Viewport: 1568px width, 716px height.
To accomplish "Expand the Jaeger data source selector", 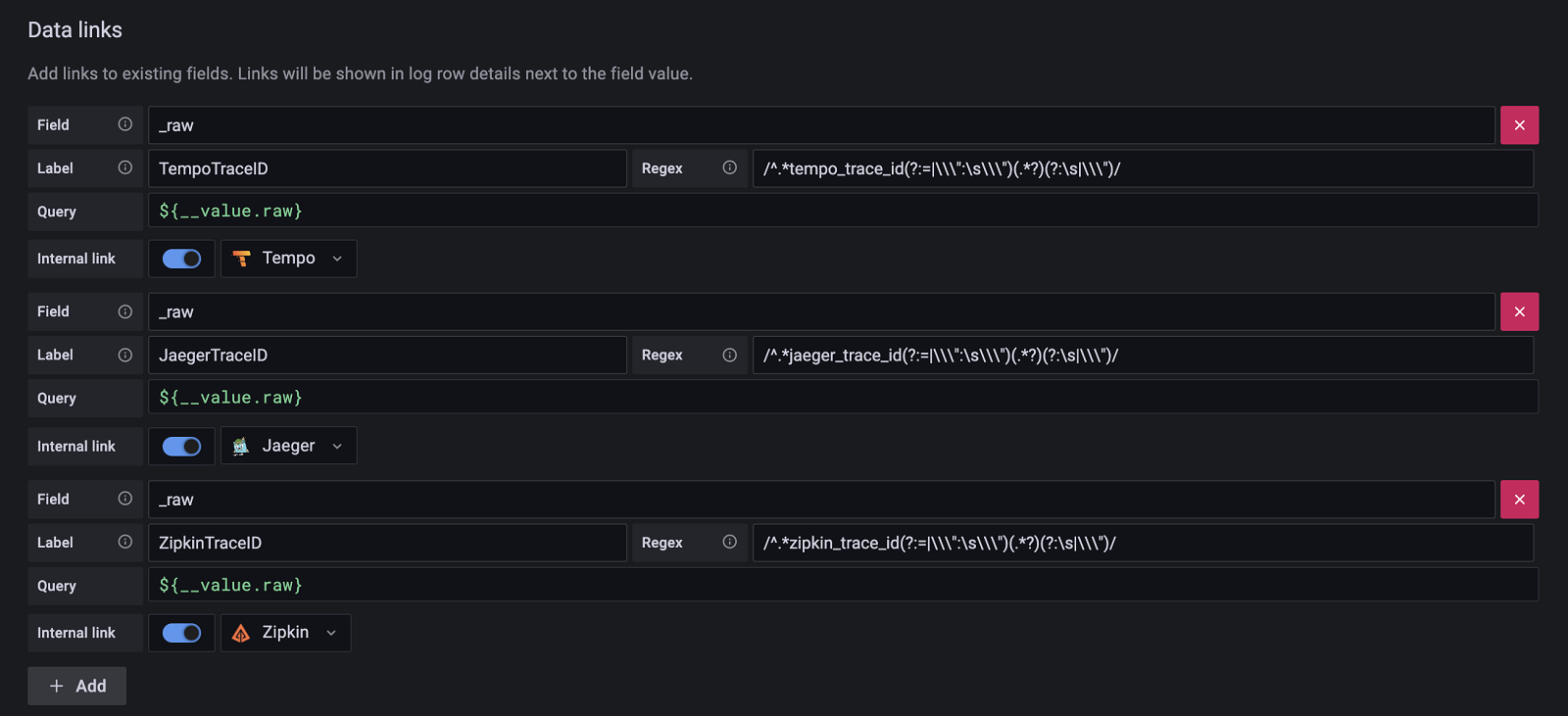I will tap(288, 446).
